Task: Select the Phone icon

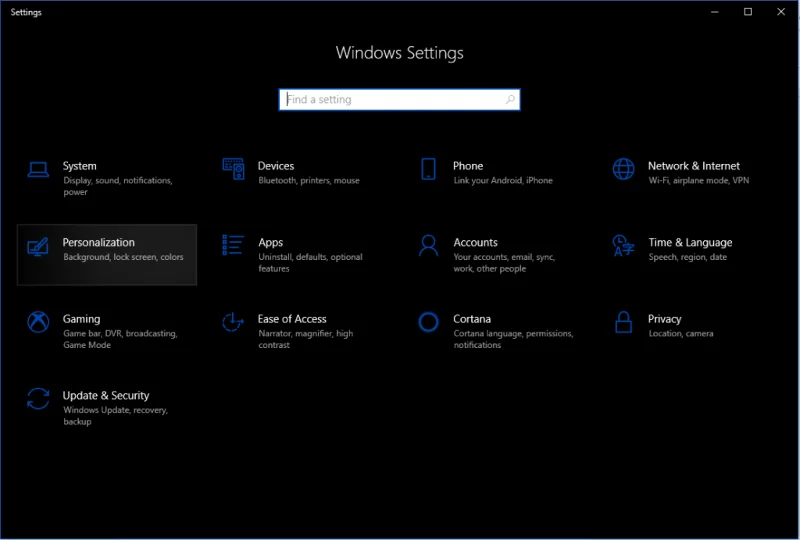Action: [429, 169]
